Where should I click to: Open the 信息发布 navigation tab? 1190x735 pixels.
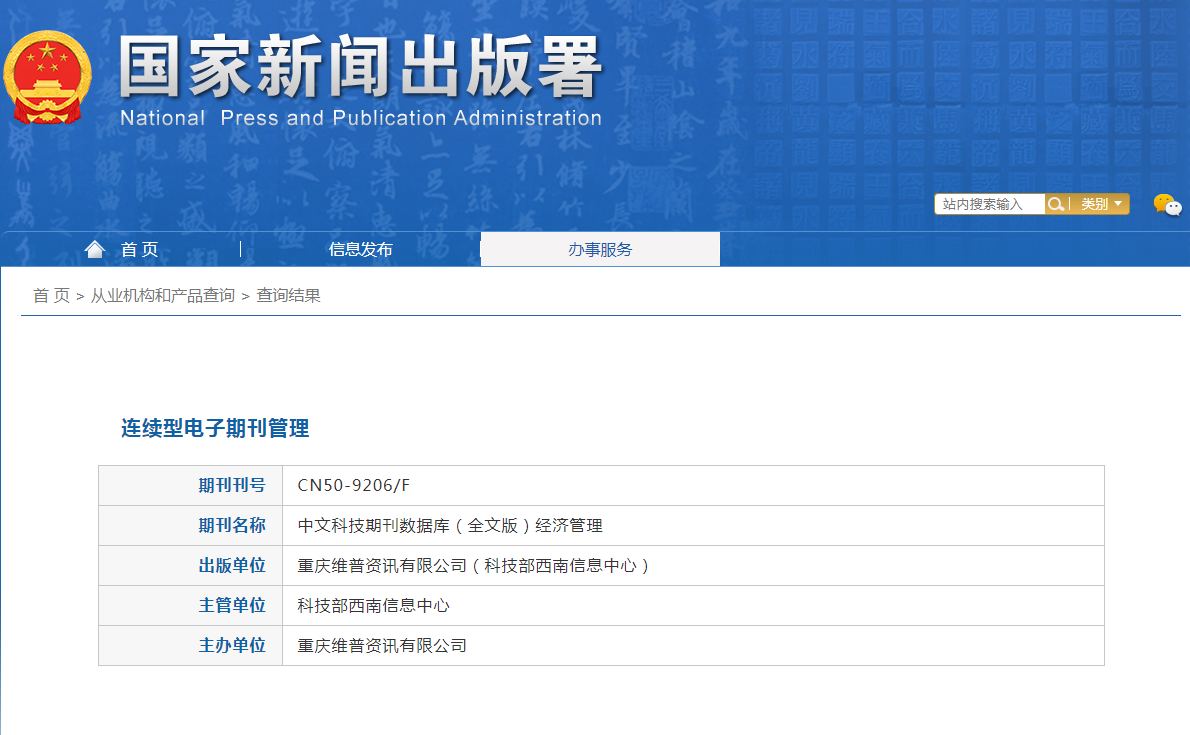click(360, 250)
